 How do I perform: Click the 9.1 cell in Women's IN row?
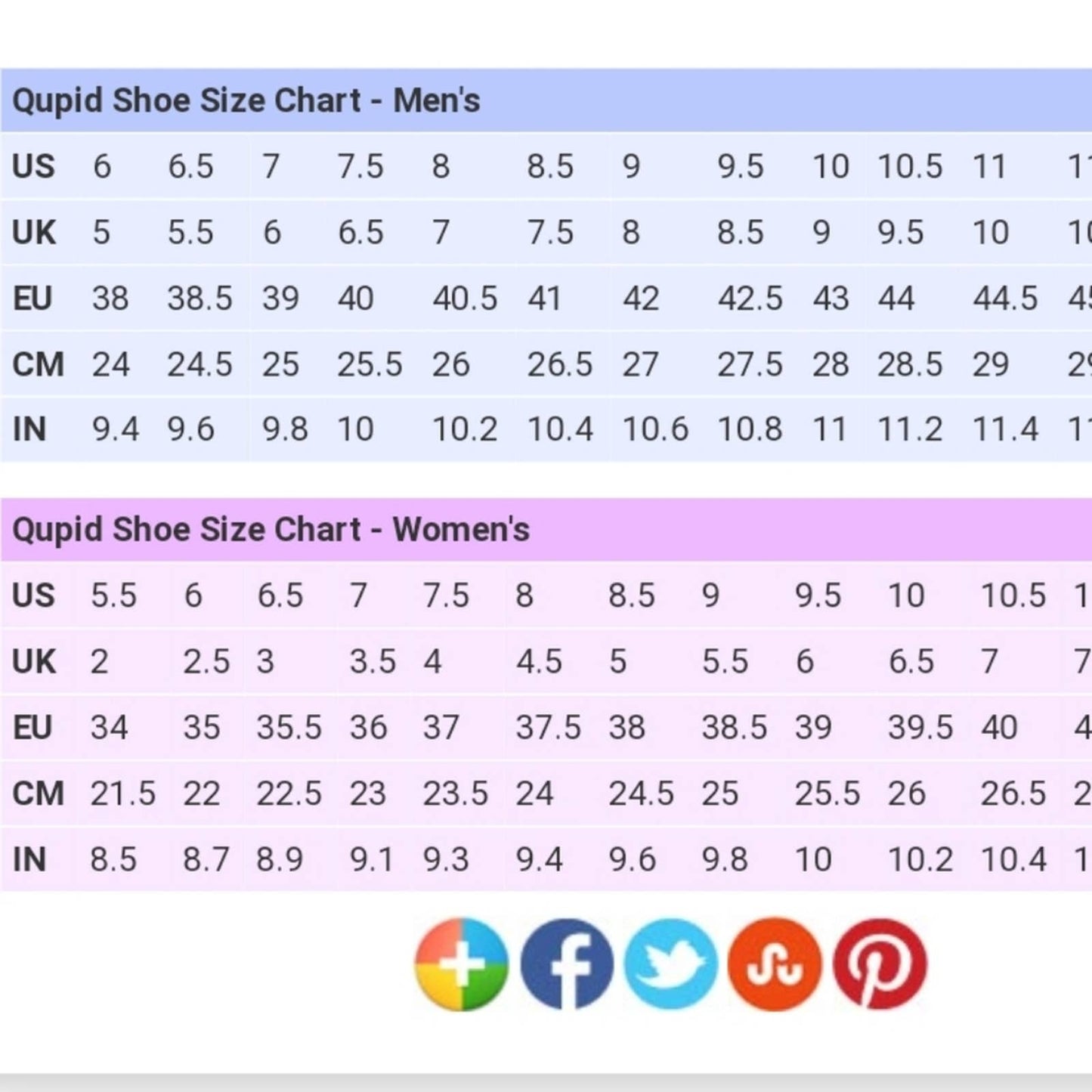pos(371,860)
